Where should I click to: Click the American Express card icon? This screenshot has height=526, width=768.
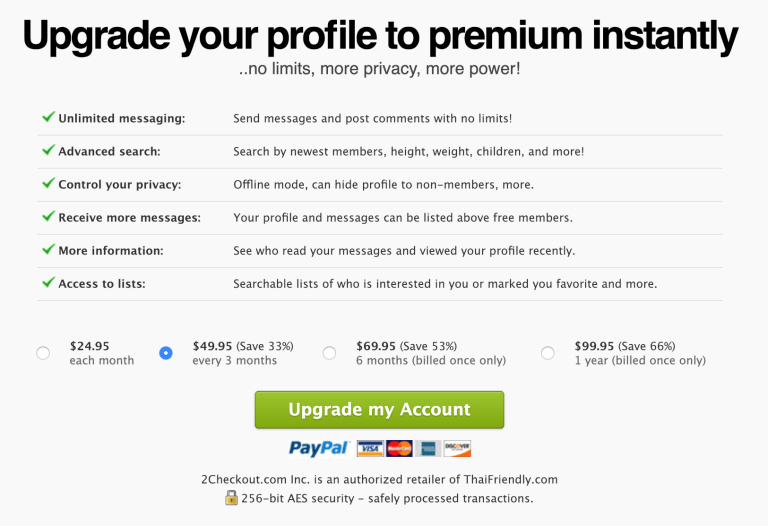click(x=428, y=449)
